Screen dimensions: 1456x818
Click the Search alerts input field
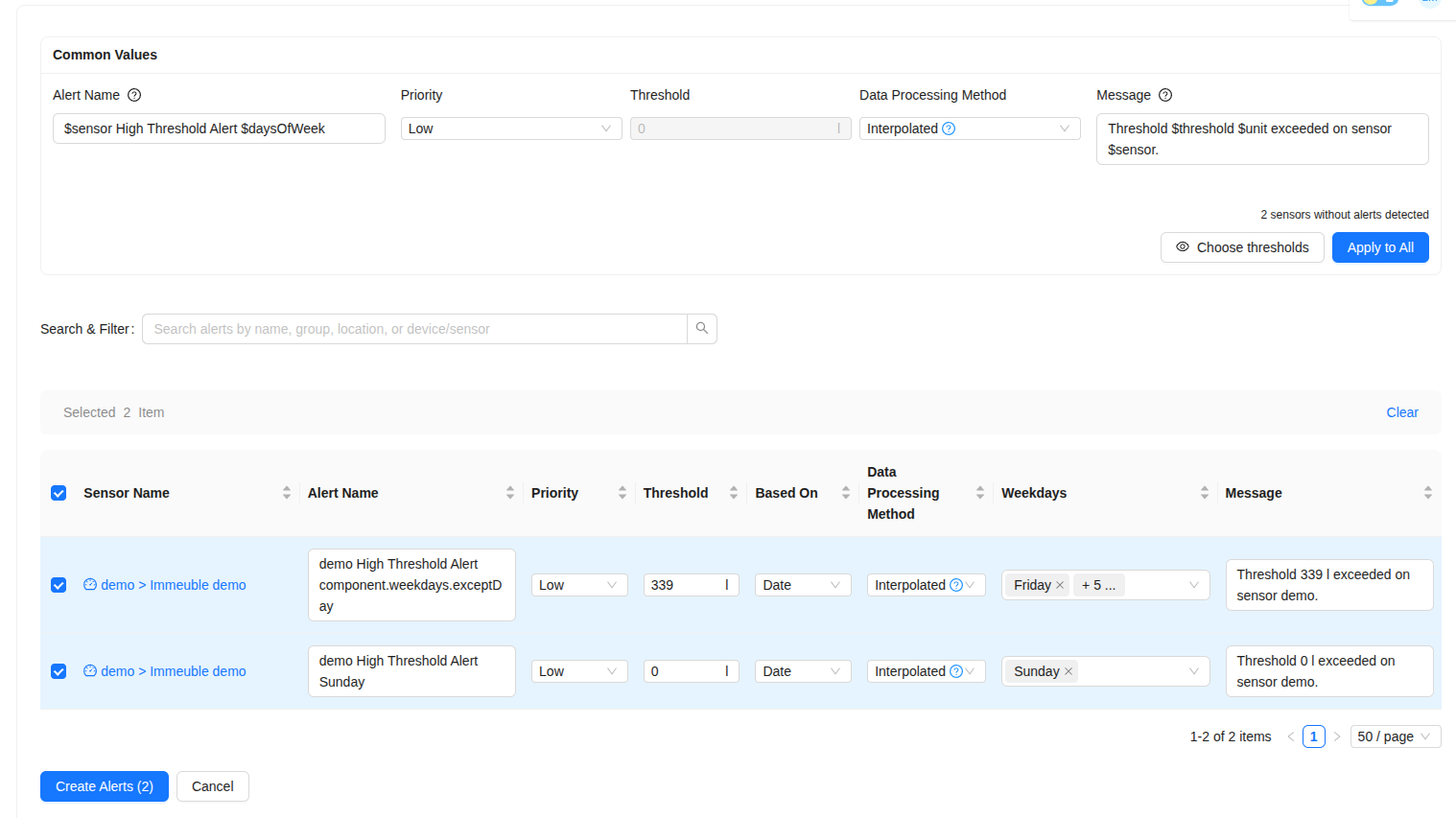coord(414,329)
